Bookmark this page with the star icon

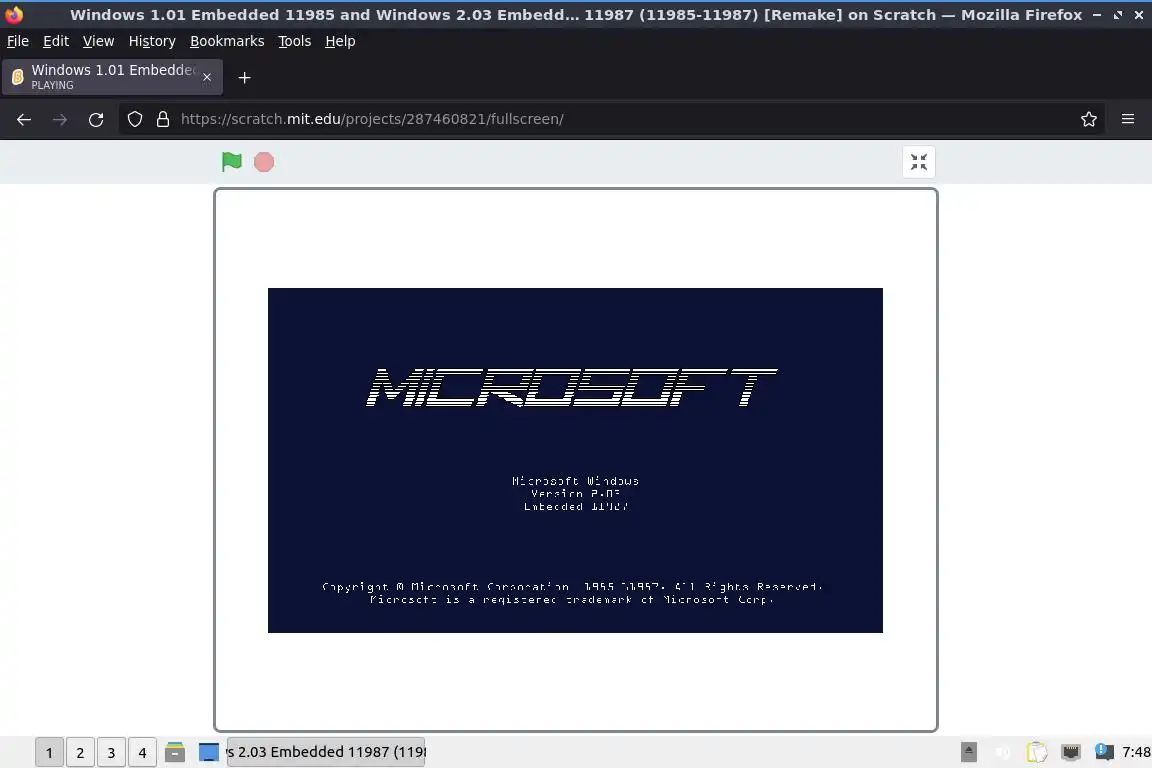coord(1089,119)
